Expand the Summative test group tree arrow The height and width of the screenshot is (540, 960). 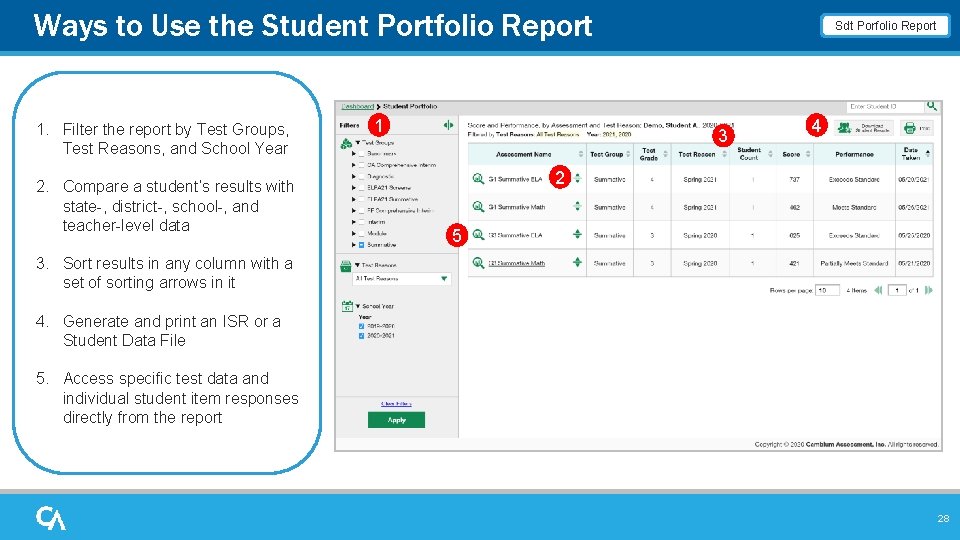(x=354, y=245)
